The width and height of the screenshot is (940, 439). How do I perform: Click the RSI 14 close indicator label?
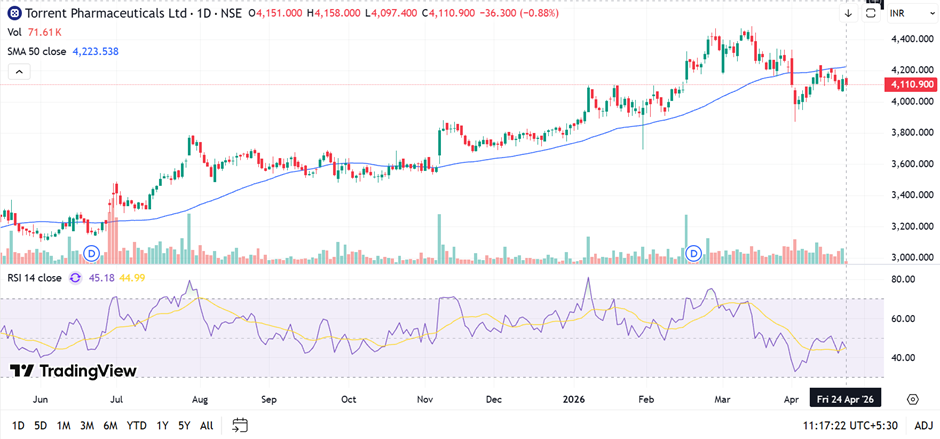point(35,277)
